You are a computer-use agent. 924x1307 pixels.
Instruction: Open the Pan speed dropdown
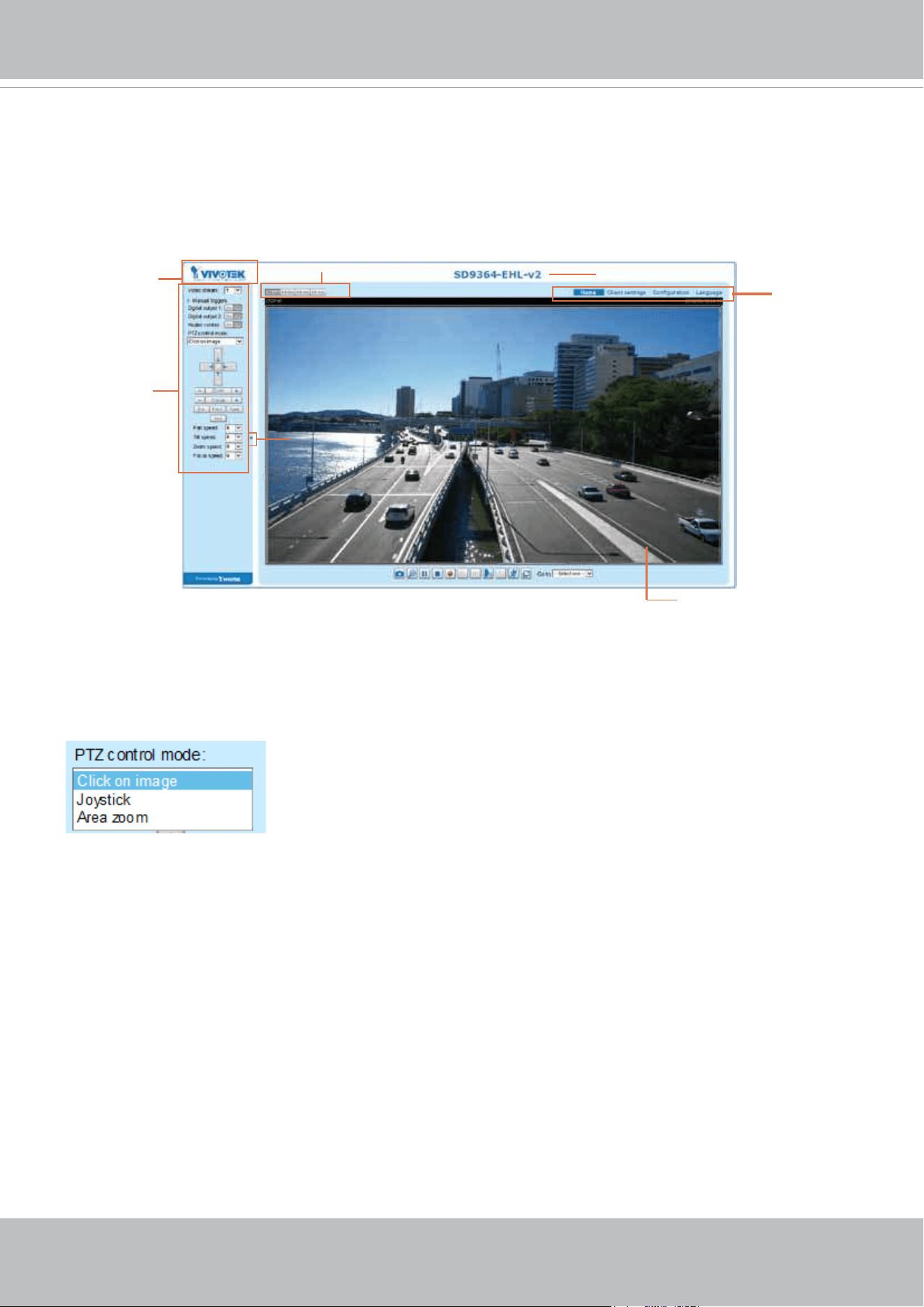coord(234,428)
